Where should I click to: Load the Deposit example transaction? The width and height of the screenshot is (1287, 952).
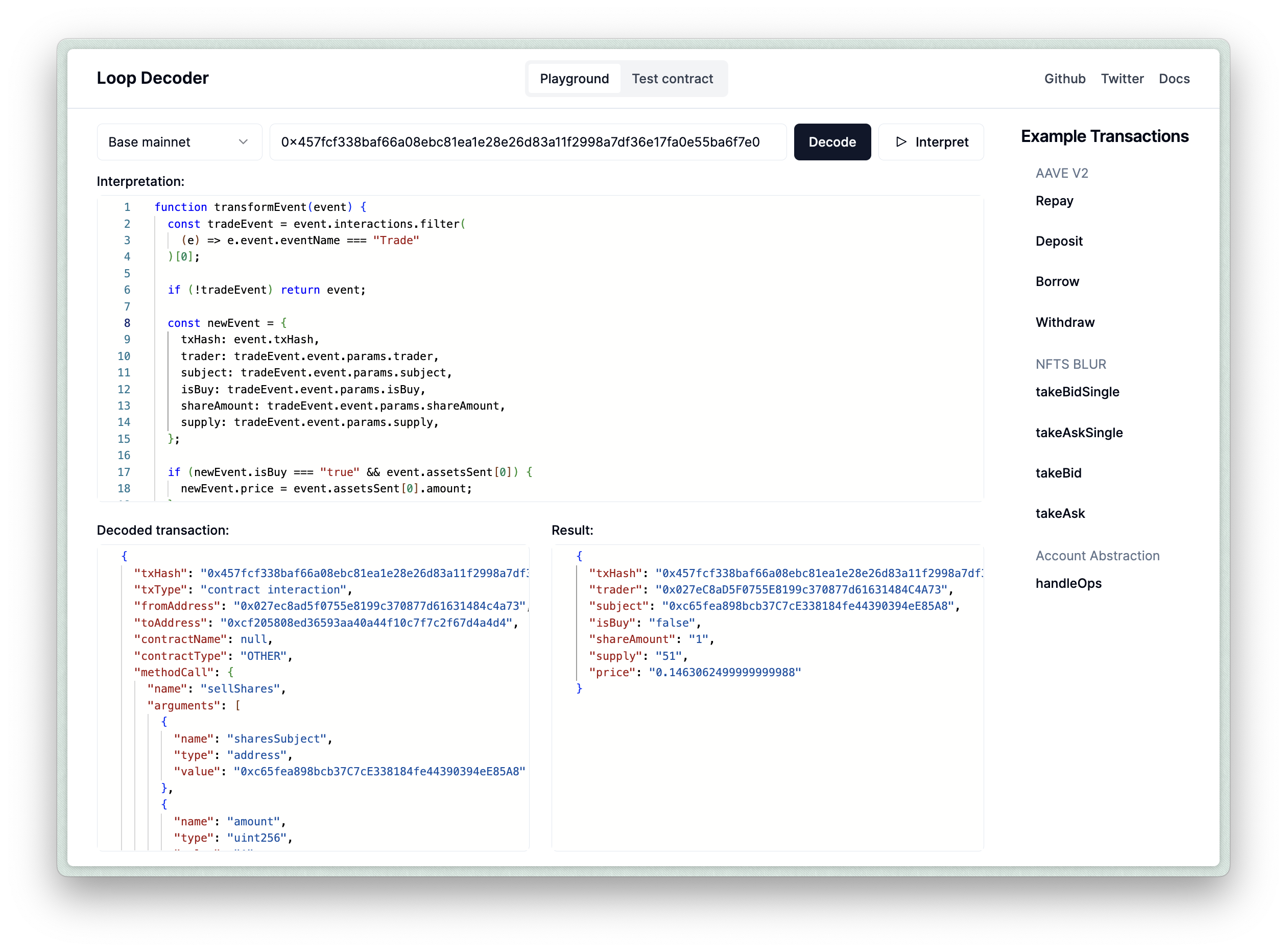click(1058, 242)
